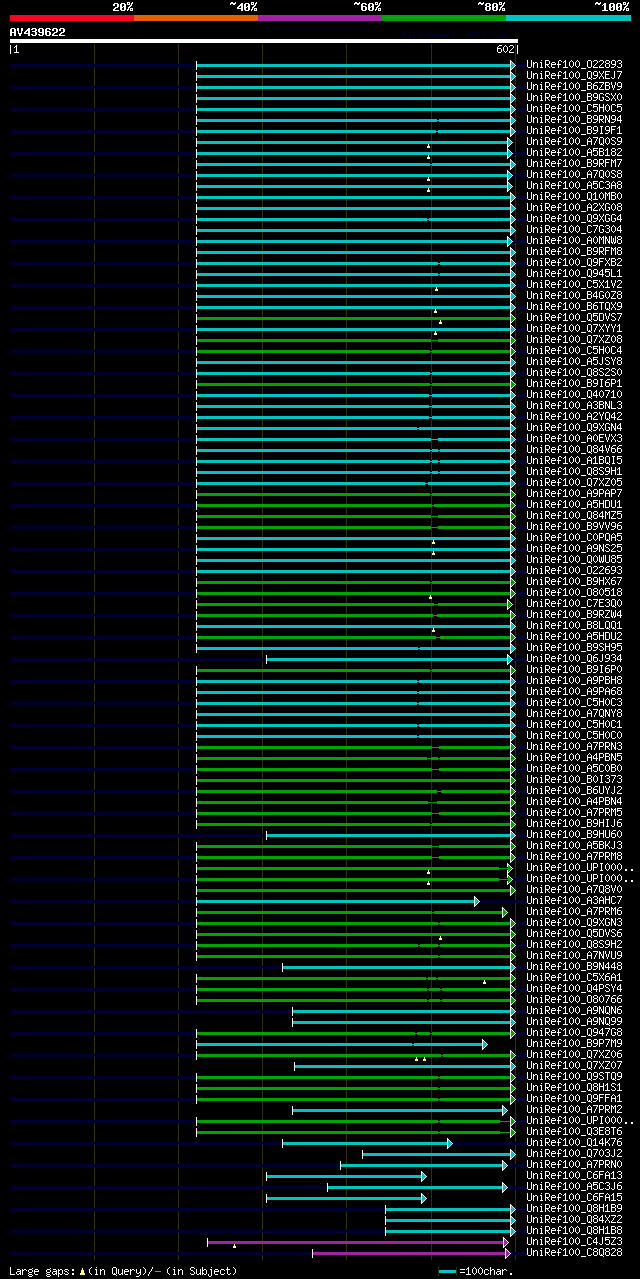The height and width of the screenshot is (1279, 640).
Task: Open the UniRef100_A9PBH8 hit
Action: (x=574, y=680)
